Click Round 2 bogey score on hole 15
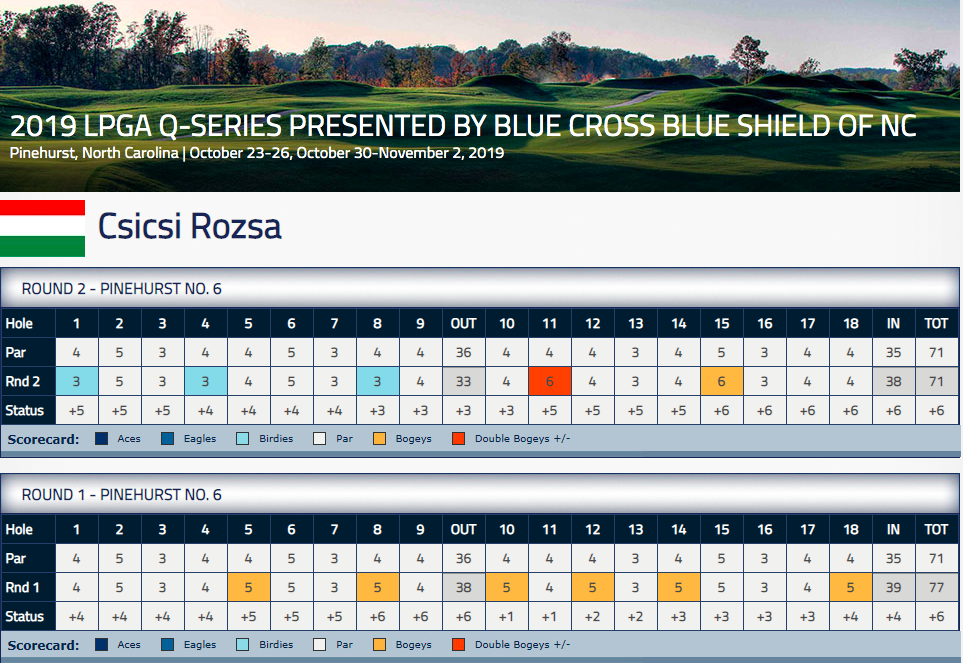This screenshot has height=663, width=963. [722, 381]
